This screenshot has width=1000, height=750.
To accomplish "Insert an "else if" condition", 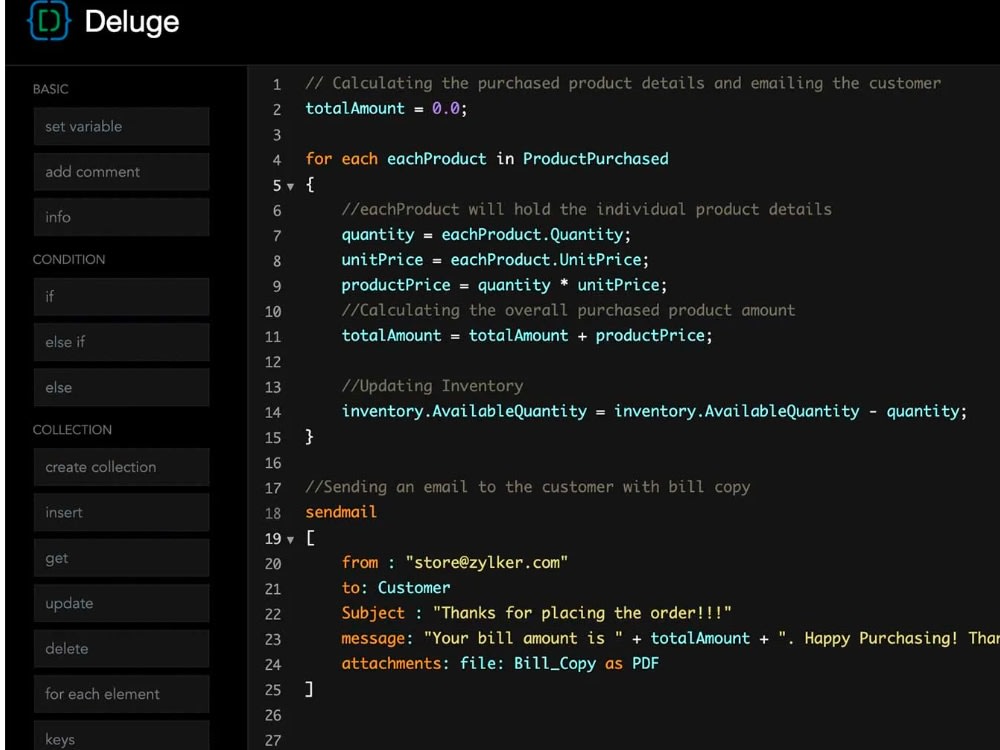I will tap(121, 342).
